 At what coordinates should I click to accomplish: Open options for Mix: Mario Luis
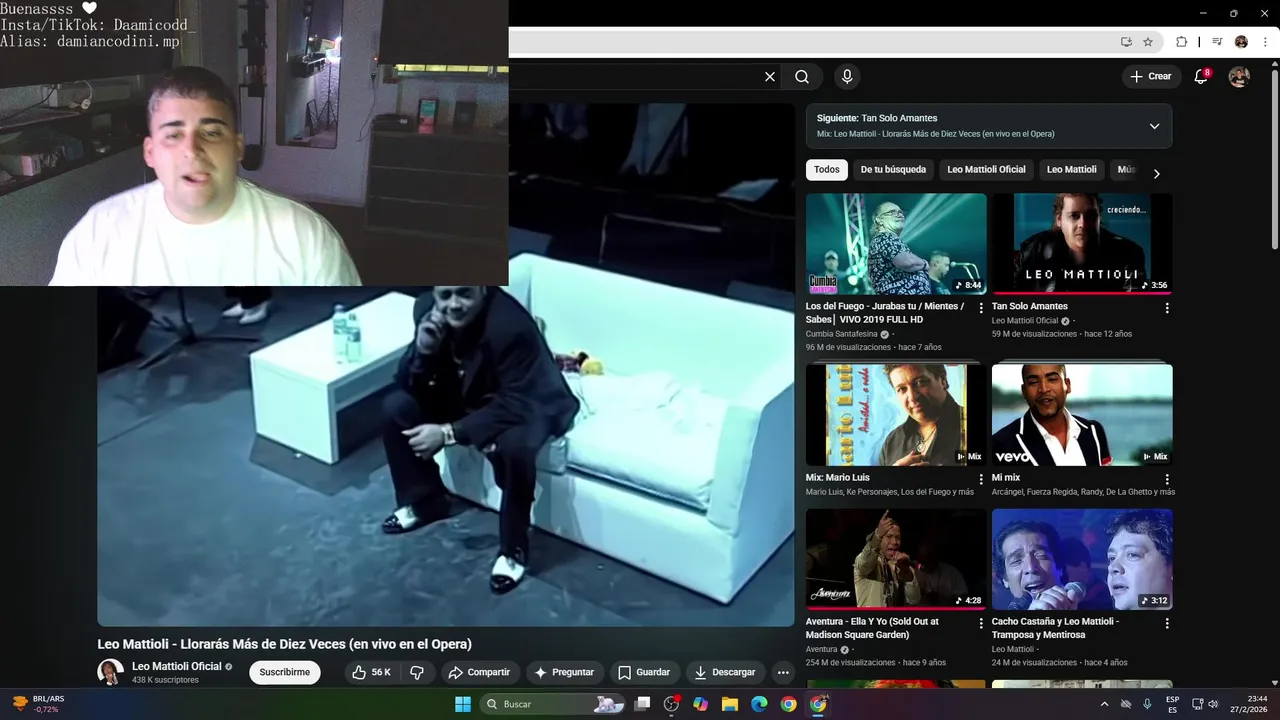[981, 479]
